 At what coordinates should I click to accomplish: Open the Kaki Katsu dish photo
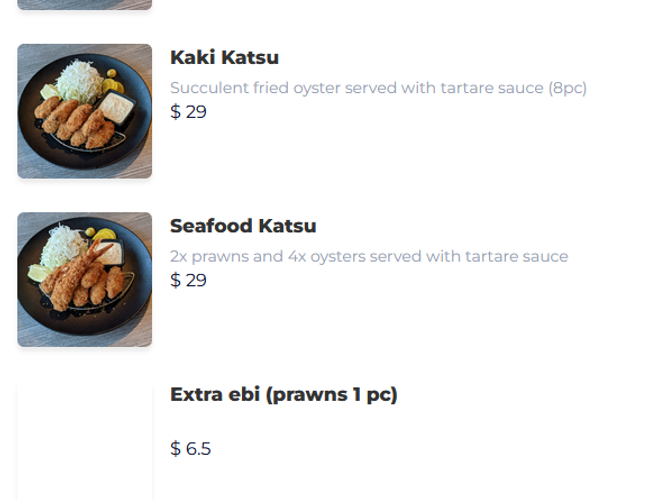85,111
